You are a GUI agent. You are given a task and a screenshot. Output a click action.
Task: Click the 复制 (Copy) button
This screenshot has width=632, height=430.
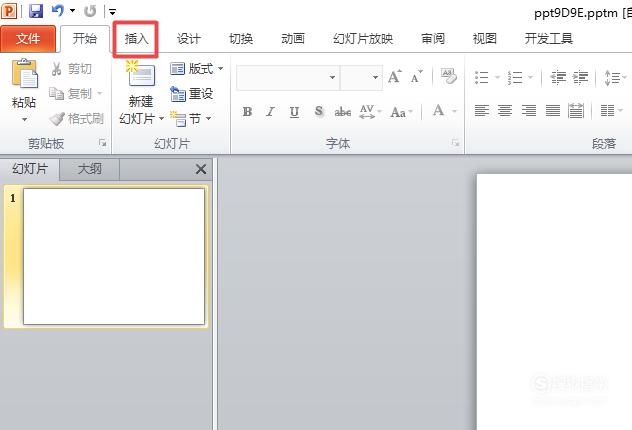point(71,94)
